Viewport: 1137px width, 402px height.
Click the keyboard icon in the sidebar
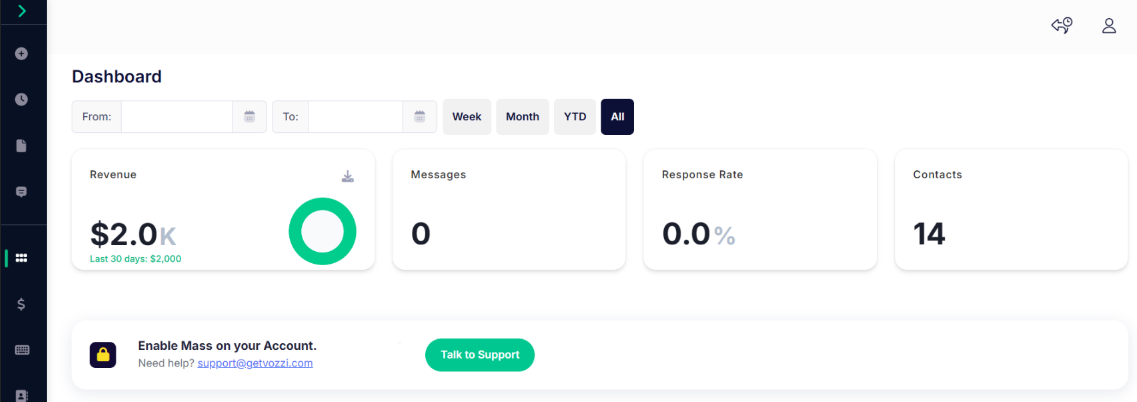[22, 350]
